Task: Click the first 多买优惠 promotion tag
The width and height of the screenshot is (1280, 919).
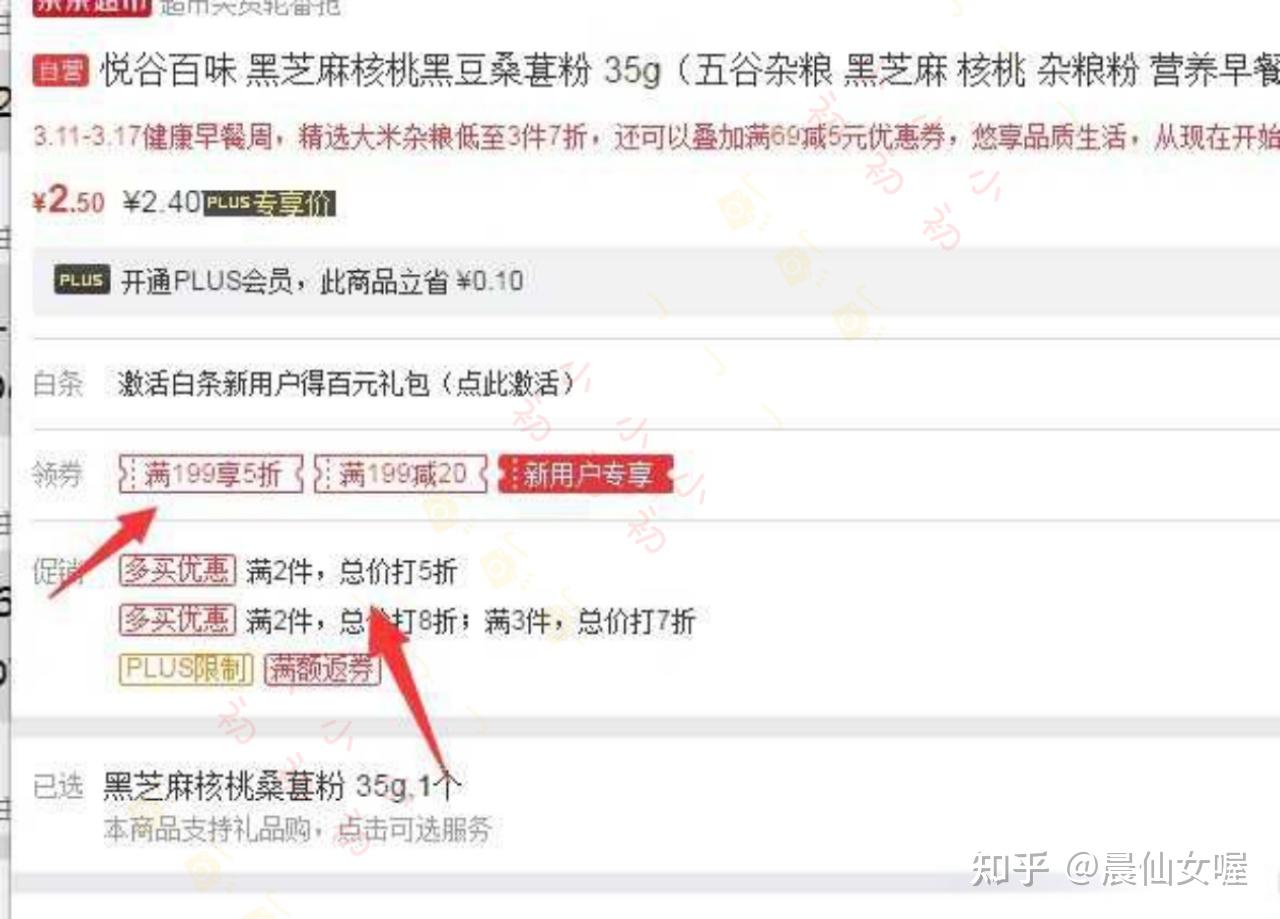Action: tap(177, 571)
